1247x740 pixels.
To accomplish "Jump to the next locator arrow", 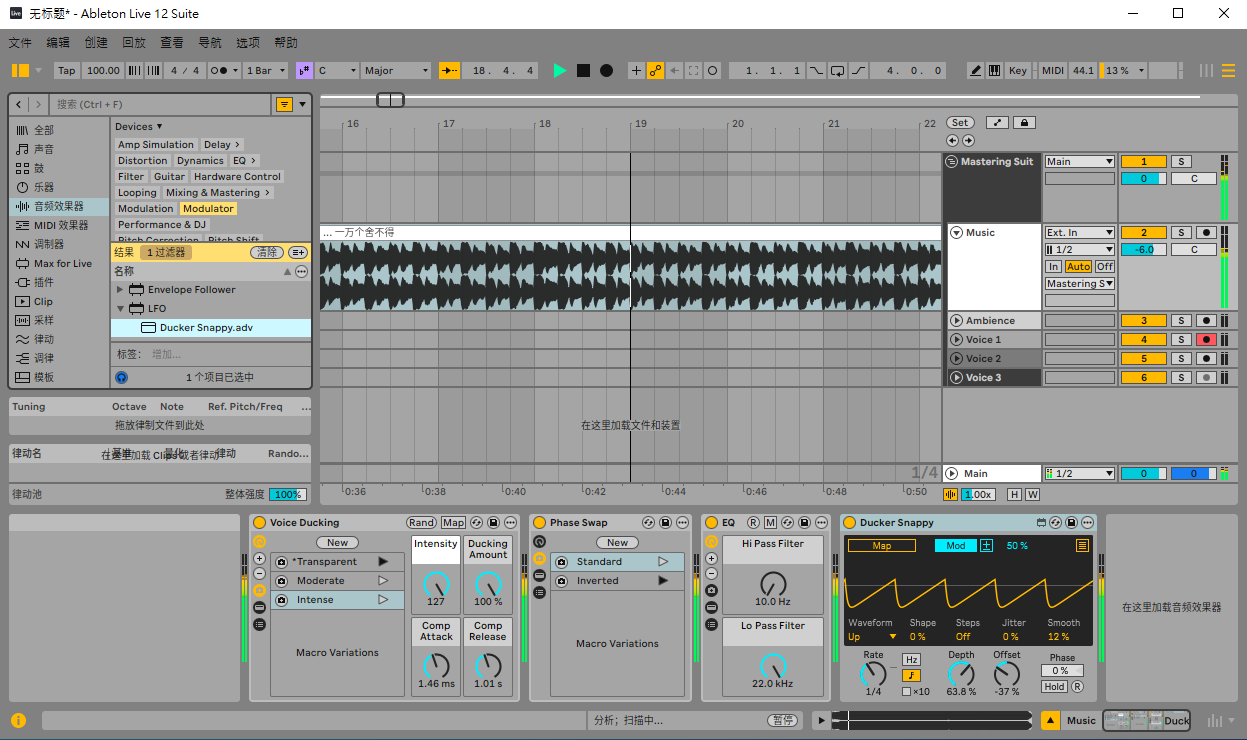I will (968, 141).
